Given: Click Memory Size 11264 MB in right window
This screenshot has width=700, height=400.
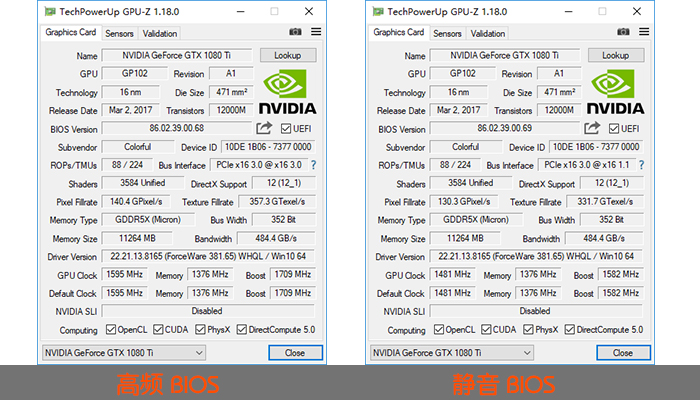Looking at the screenshot, I should (465, 238).
